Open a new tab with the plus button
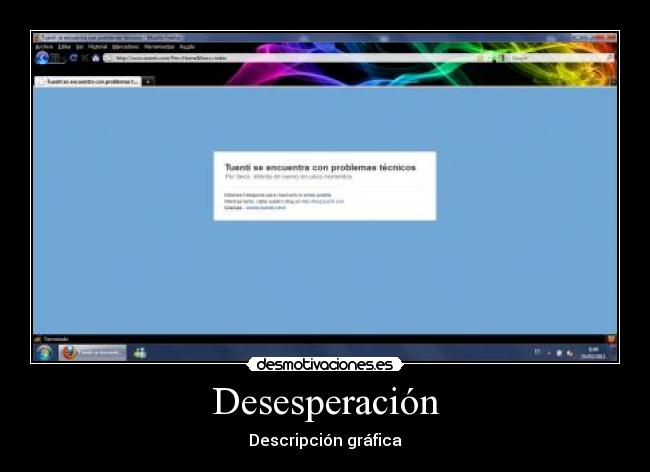This screenshot has height=472, width=650. 148,82
